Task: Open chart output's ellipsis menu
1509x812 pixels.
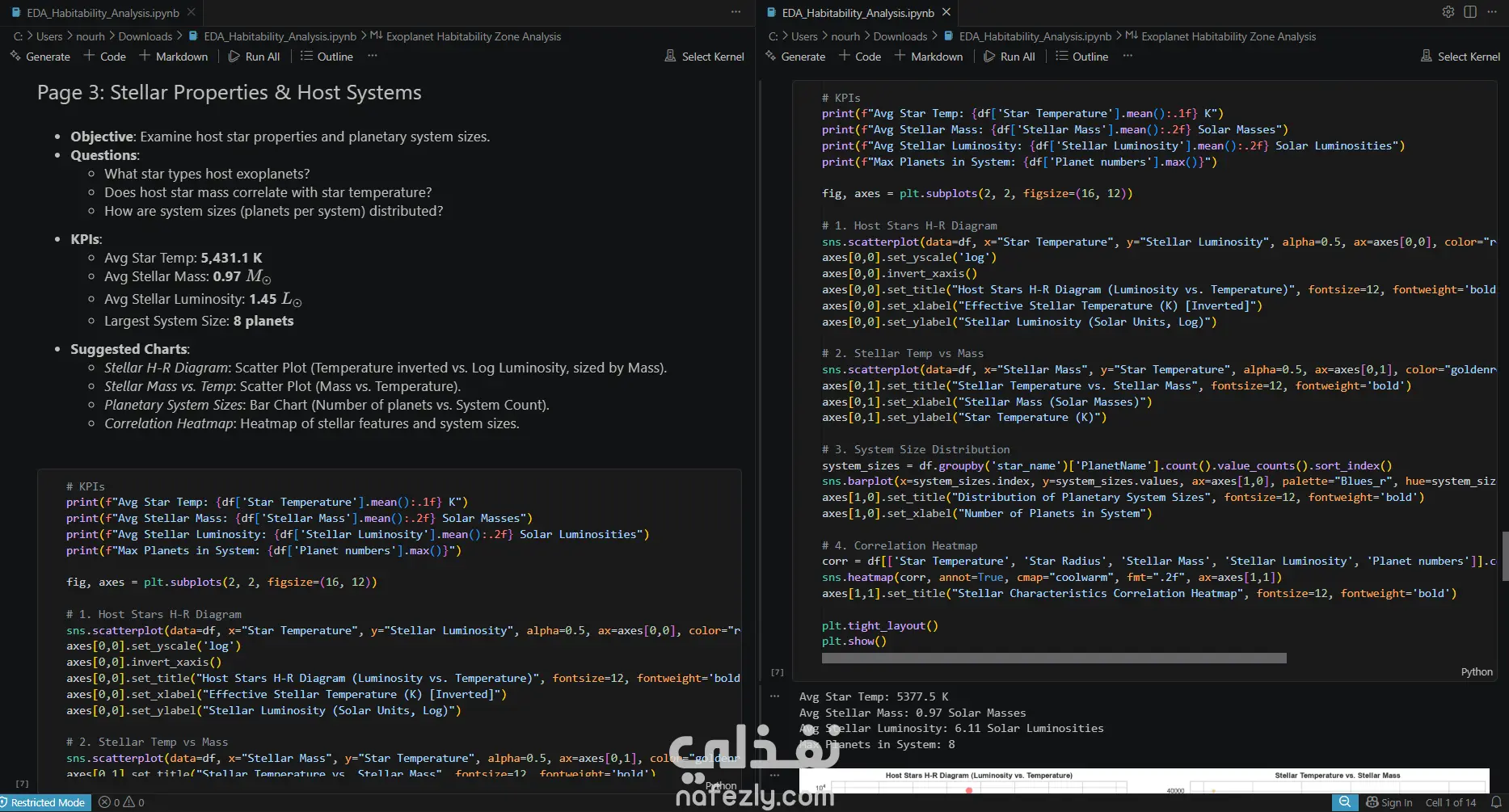Action: point(775,775)
